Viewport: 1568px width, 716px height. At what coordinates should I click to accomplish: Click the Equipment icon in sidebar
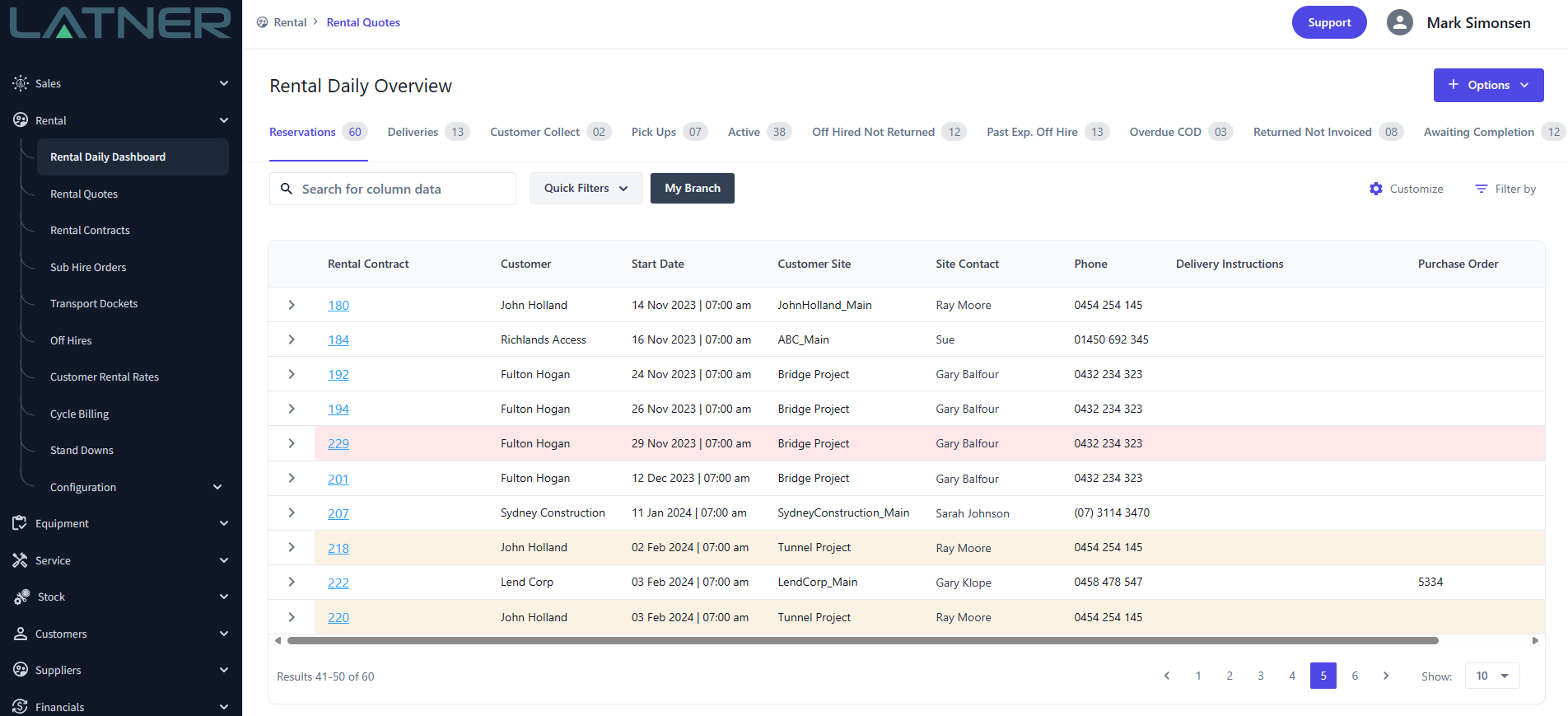[x=20, y=523]
